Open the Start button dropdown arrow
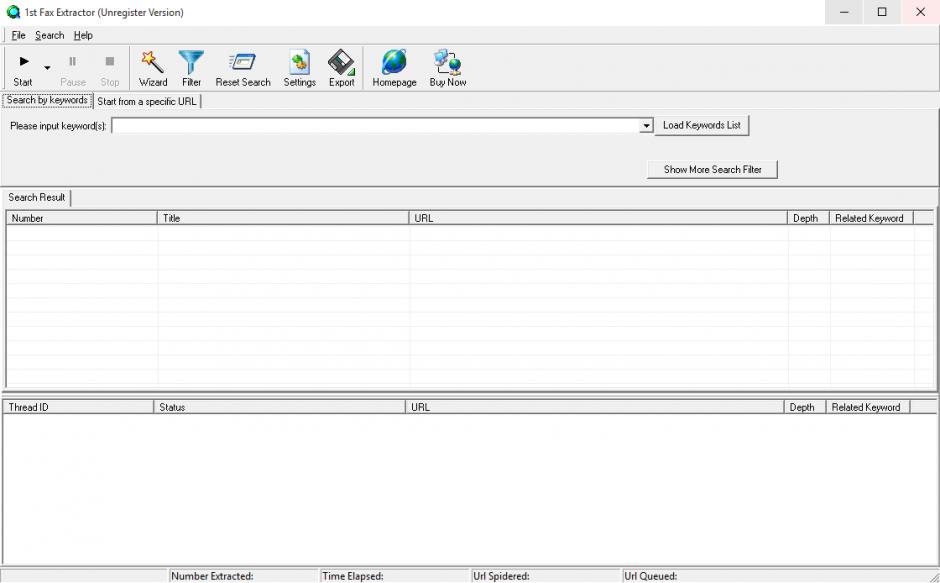Viewport: 940px width, 583px height. 47,68
